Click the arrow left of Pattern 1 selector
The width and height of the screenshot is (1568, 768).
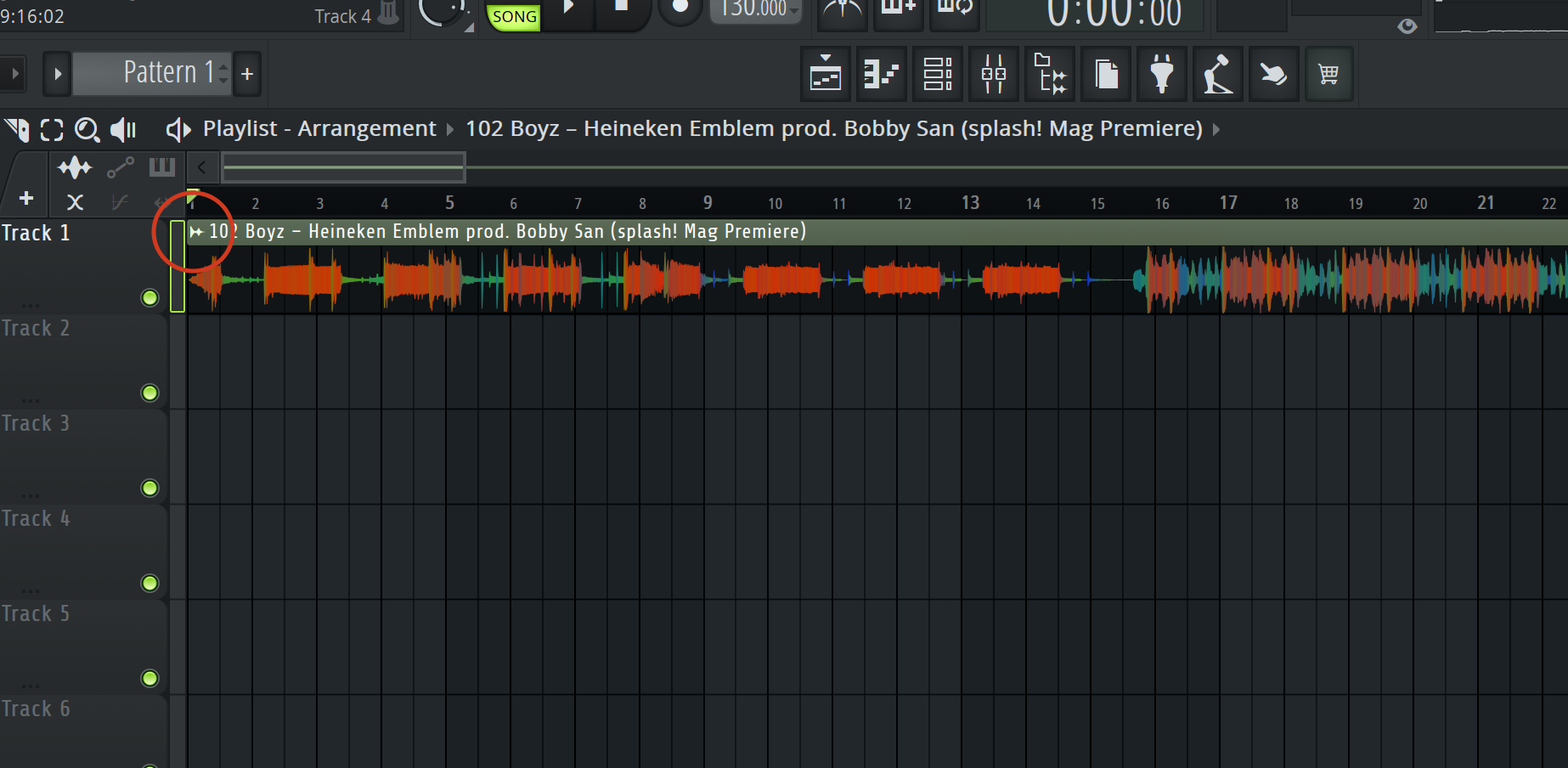pyautogui.click(x=57, y=74)
